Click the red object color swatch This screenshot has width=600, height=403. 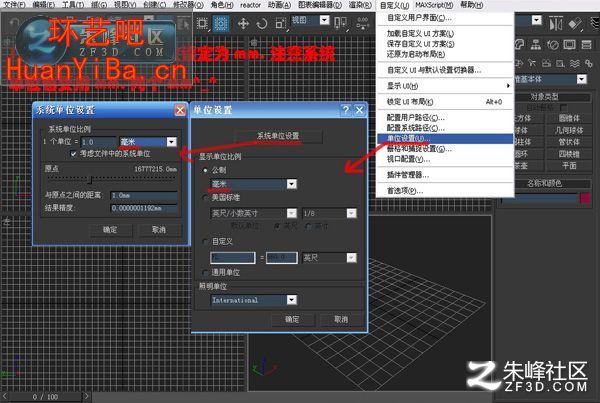click(585, 198)
